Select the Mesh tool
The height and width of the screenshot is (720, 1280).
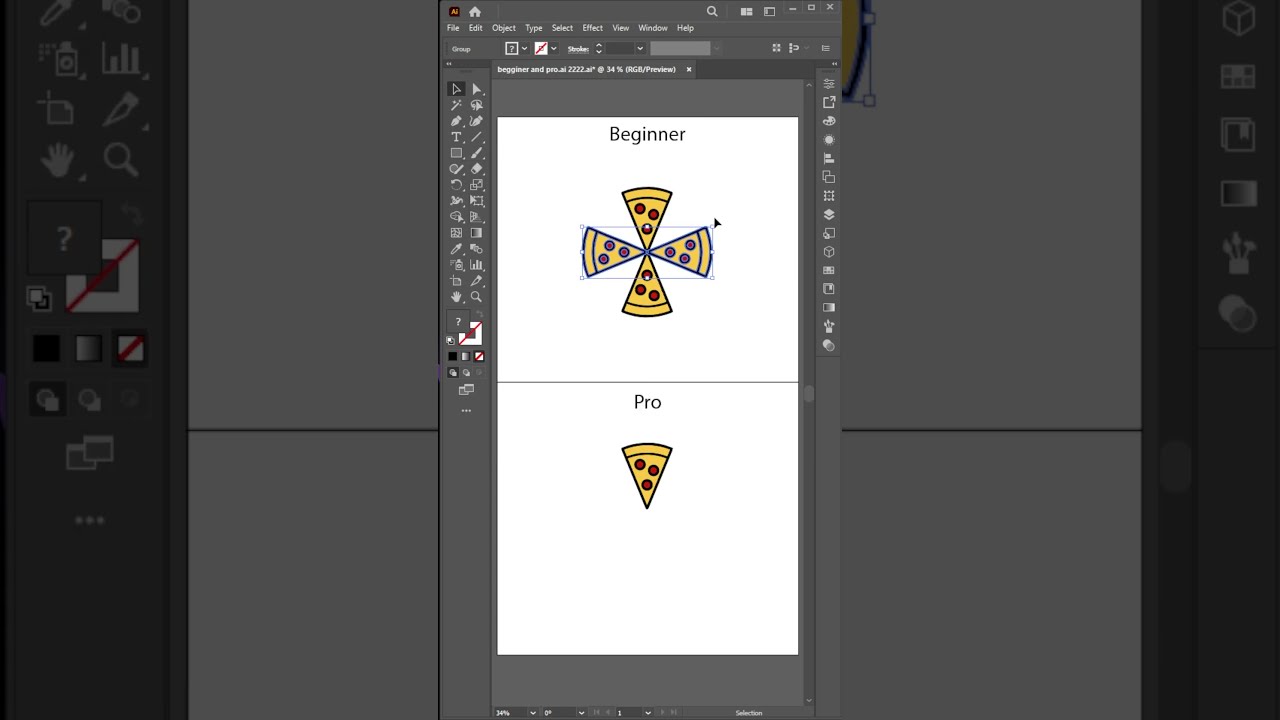click(x=456, y=233)
